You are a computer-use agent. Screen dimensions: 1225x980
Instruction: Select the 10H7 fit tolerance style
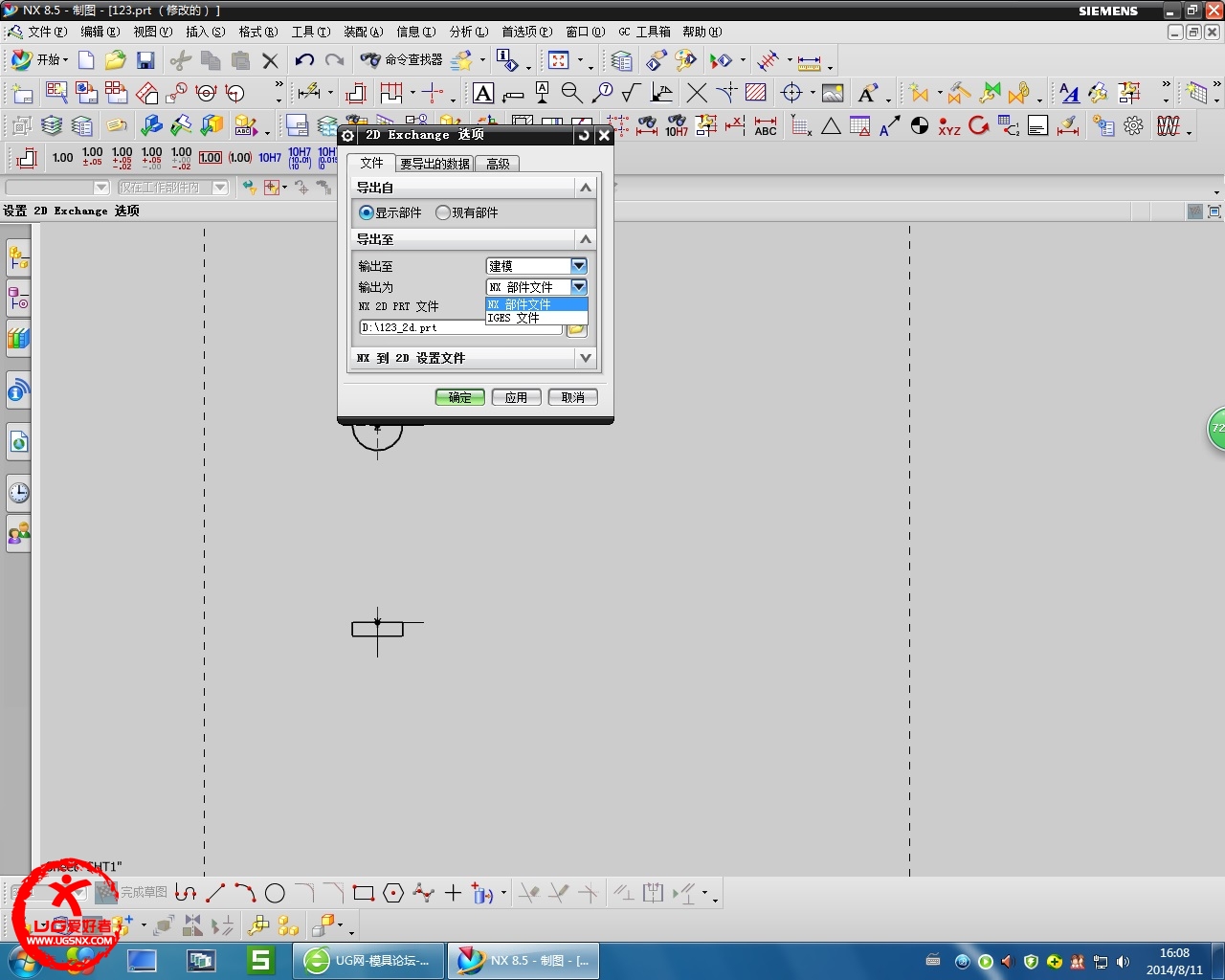[270, 157]
